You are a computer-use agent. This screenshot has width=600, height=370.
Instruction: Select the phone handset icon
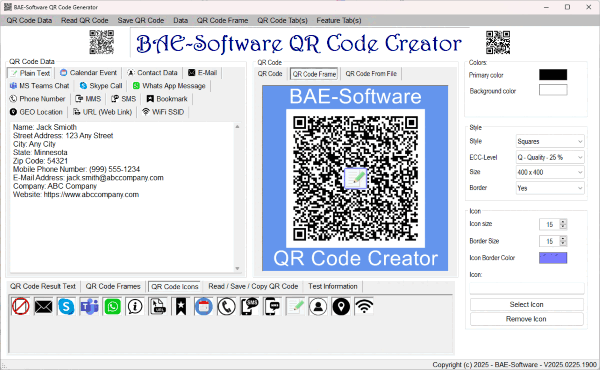tap(227, 306)
